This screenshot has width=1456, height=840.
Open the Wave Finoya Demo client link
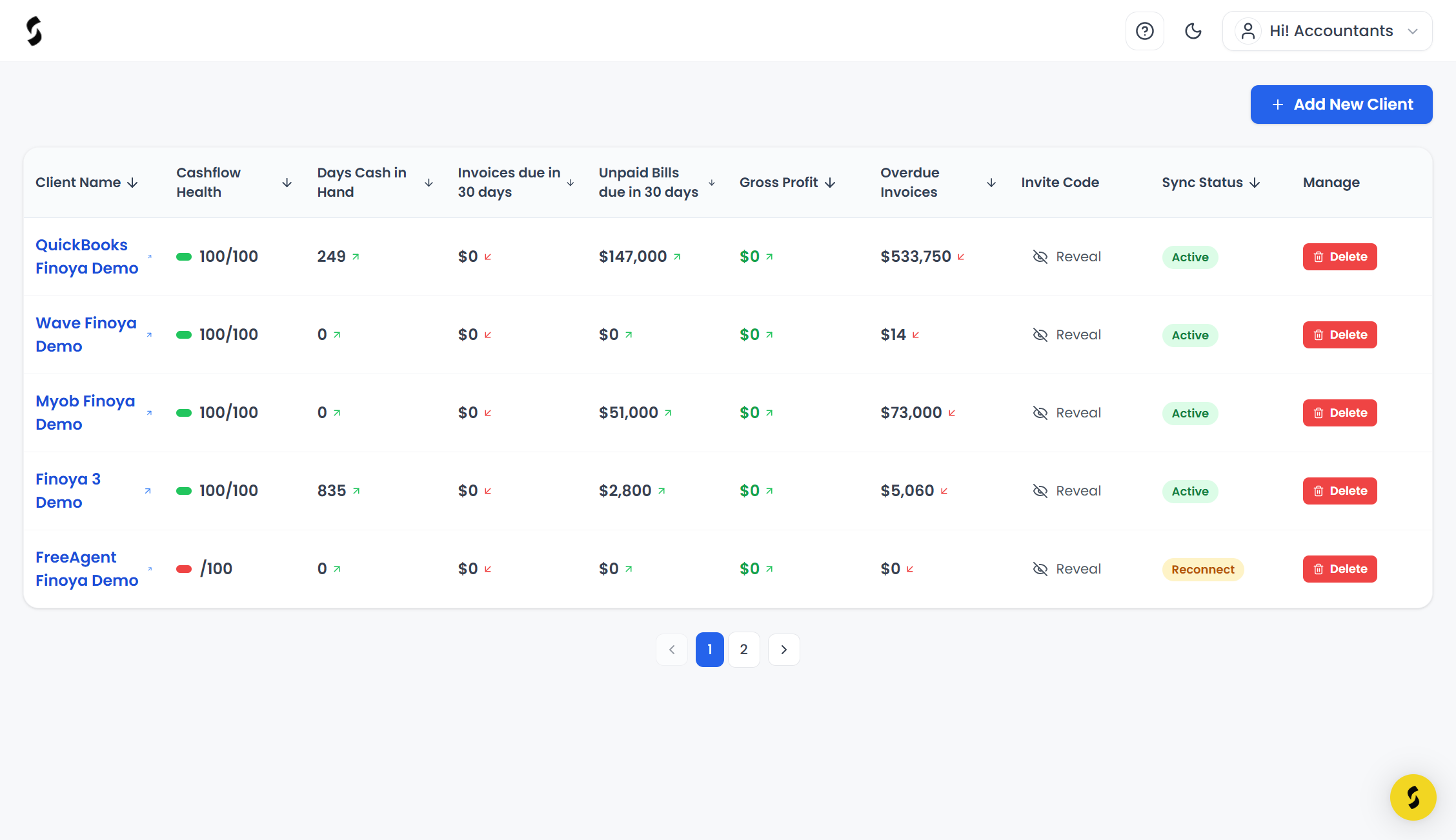point(86,335)
